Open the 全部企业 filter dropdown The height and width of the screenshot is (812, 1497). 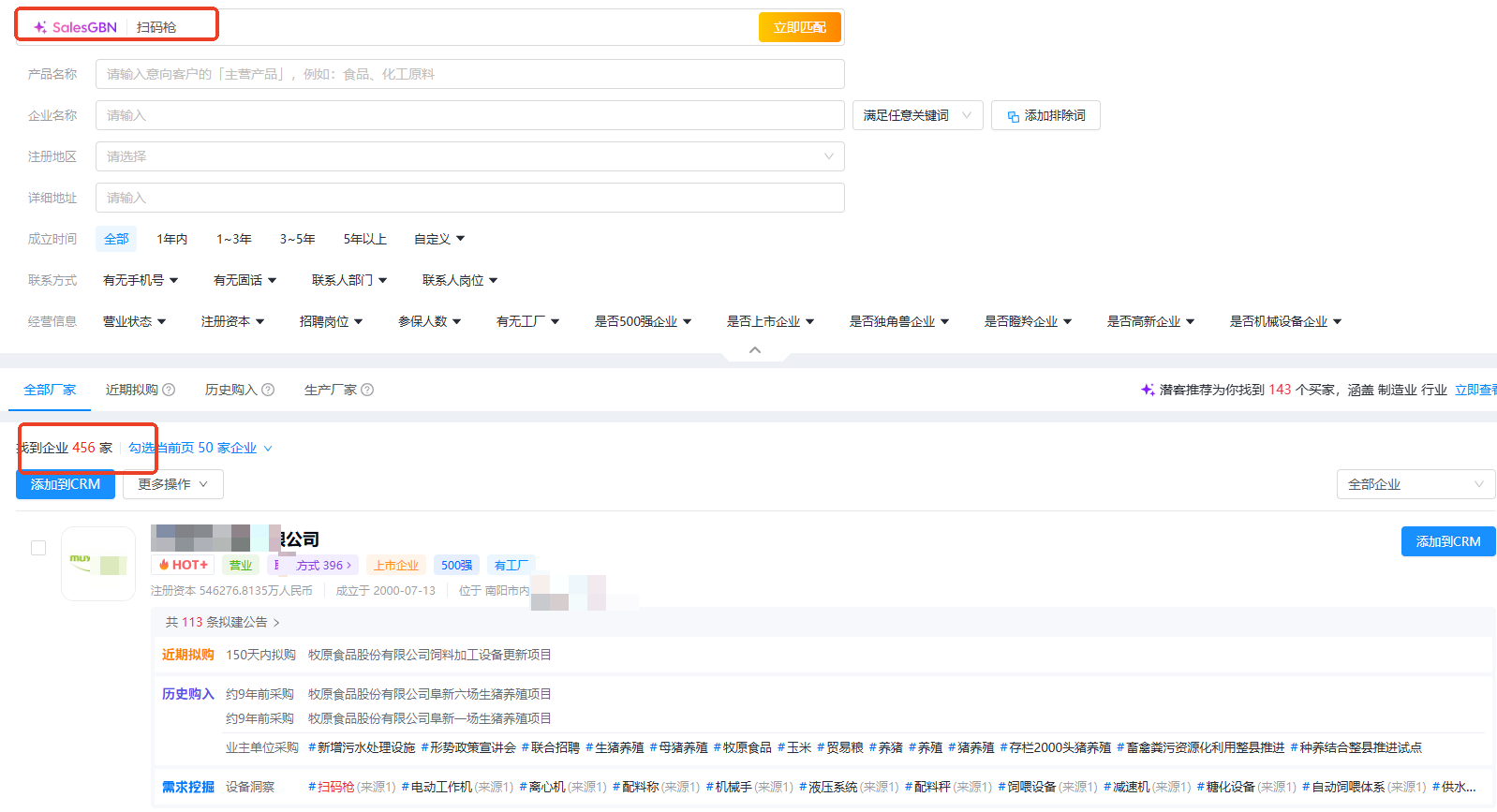coord(1415,484)
